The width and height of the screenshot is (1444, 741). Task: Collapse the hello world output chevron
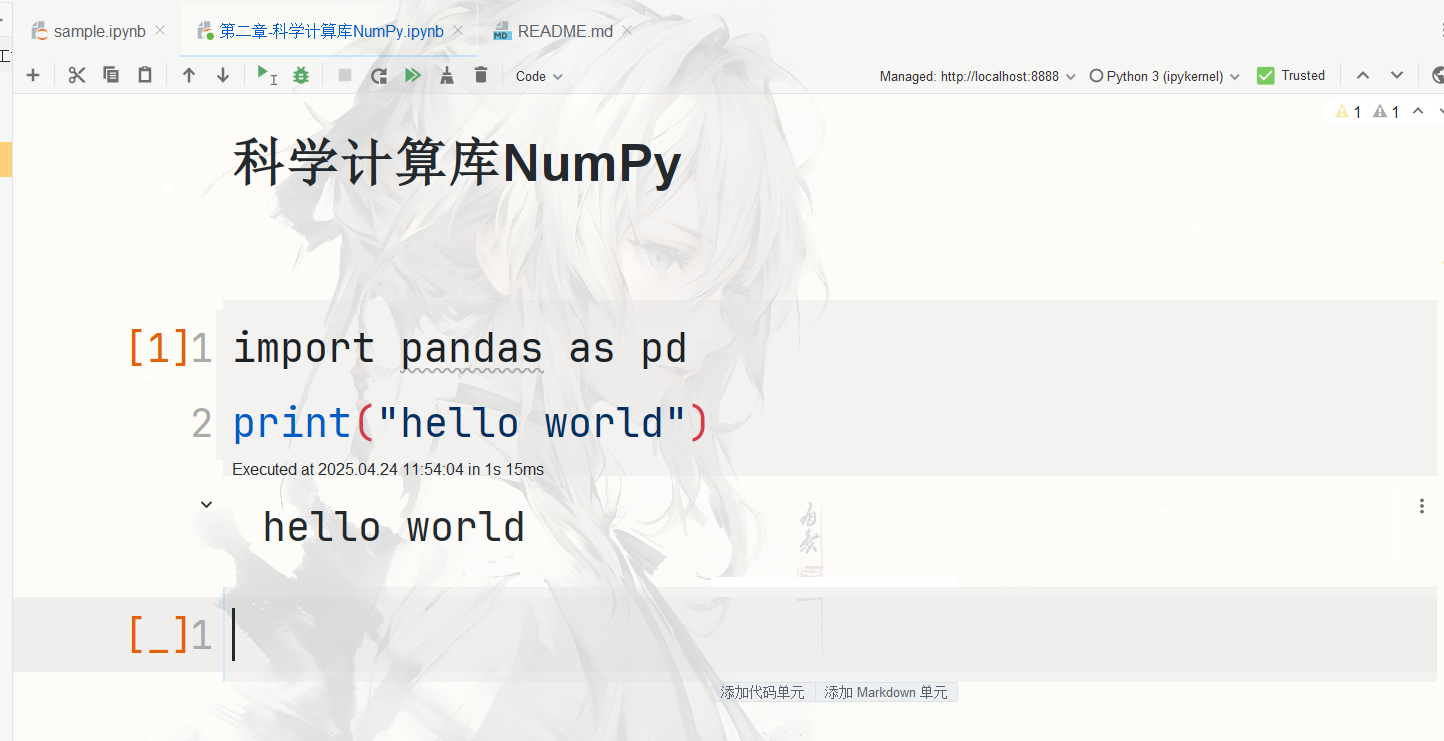[207, 504]
